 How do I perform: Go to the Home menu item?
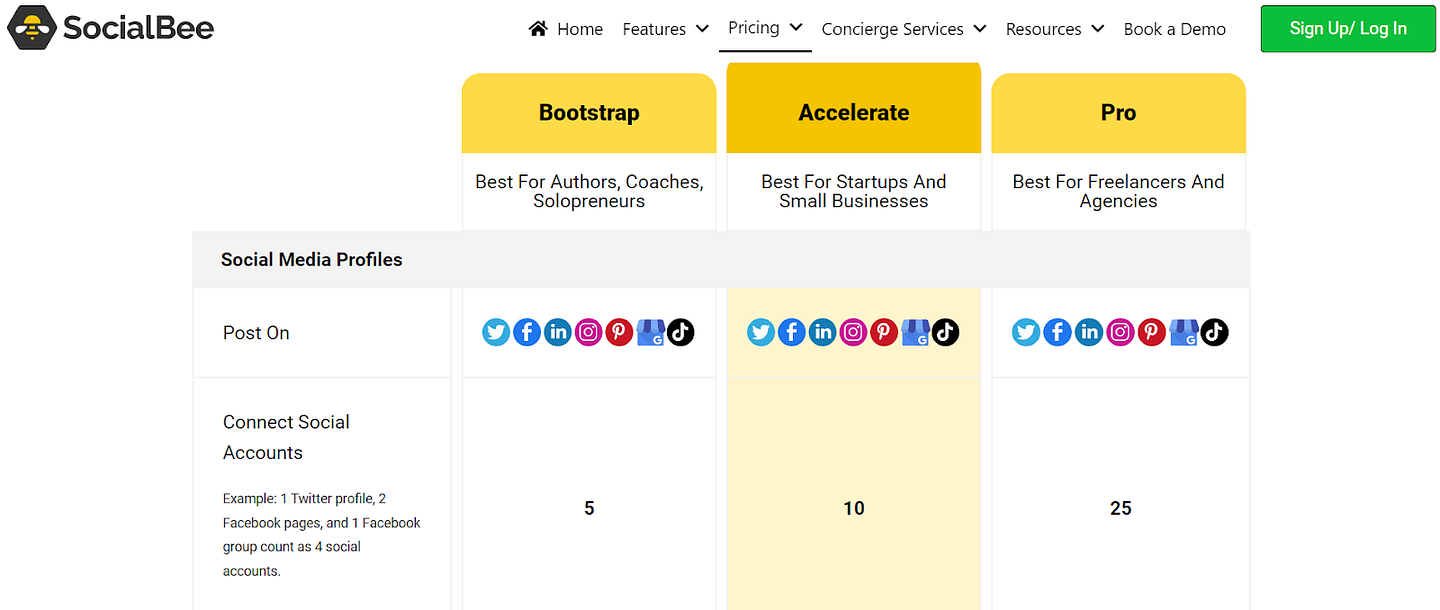(579, 29)
